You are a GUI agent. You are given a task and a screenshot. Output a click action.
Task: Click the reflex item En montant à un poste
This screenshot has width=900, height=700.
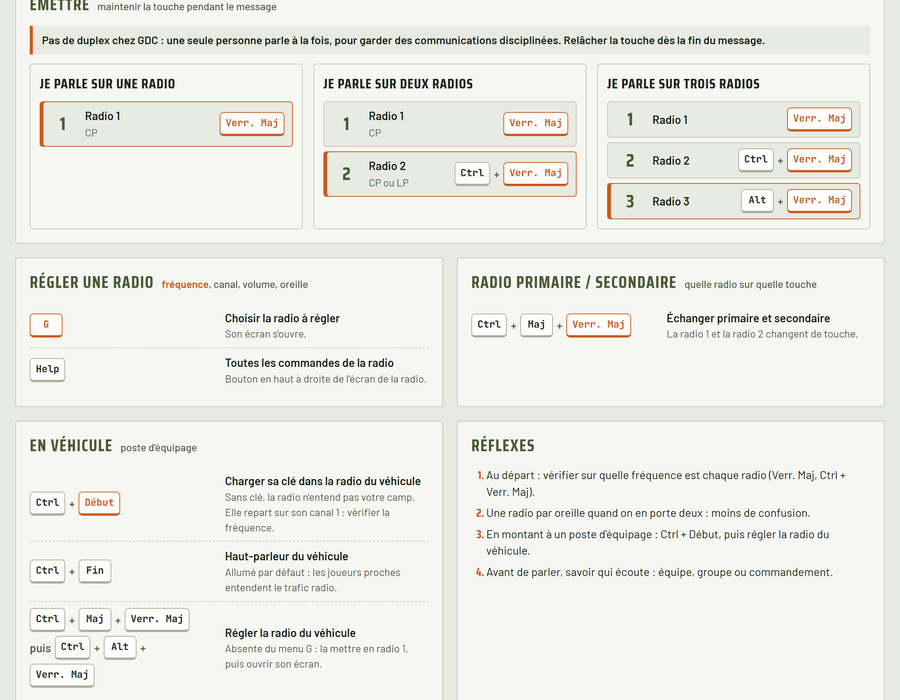tap(658, 542)
